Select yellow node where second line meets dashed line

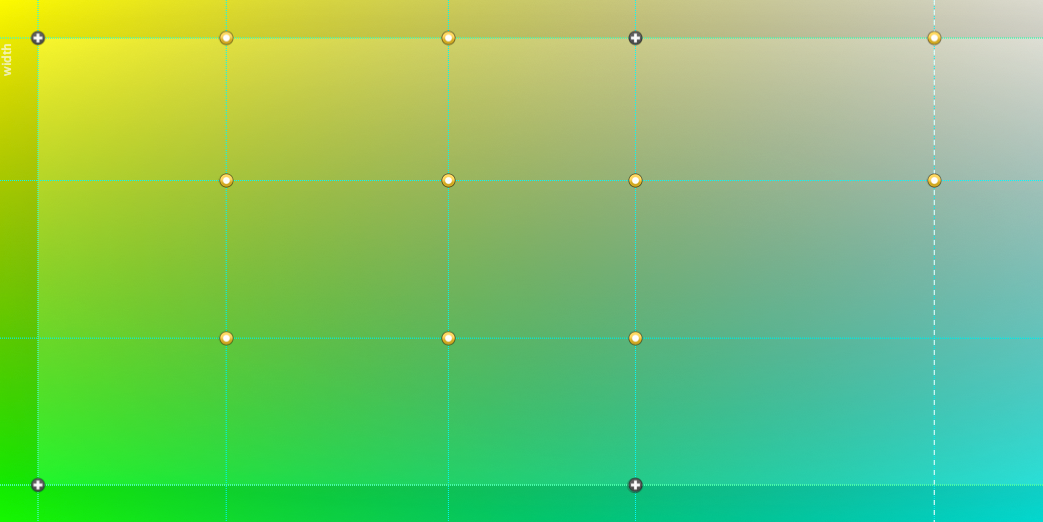click(x=934, y=180)
